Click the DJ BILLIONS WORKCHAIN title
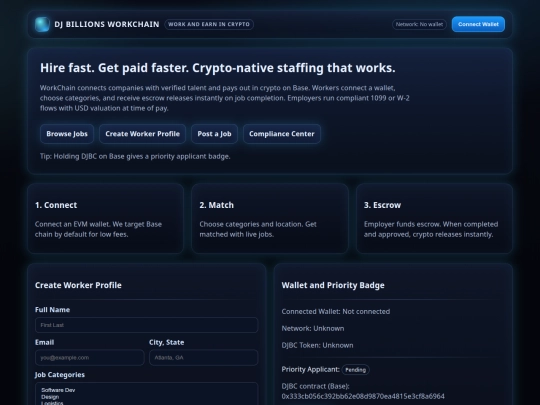The height and width of the screenshot is (405, 540). [x=107, y=24]
